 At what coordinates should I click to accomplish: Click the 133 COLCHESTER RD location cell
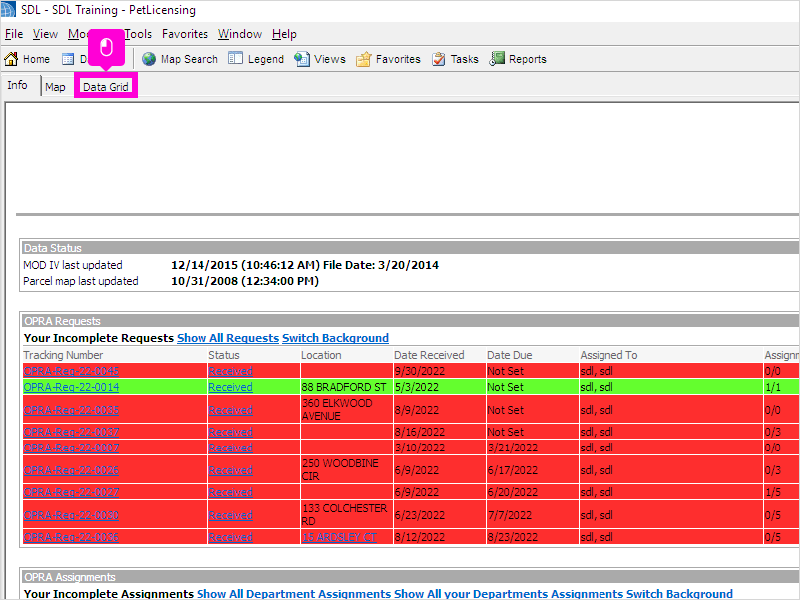347,515
